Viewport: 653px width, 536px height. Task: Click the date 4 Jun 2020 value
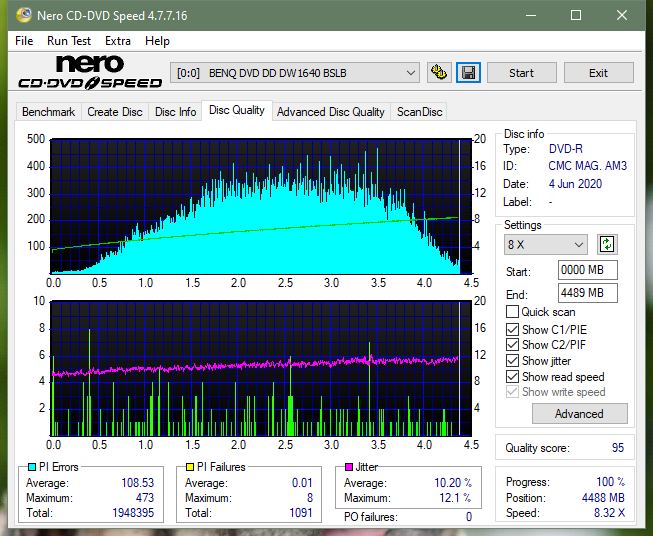coord(575,184)
